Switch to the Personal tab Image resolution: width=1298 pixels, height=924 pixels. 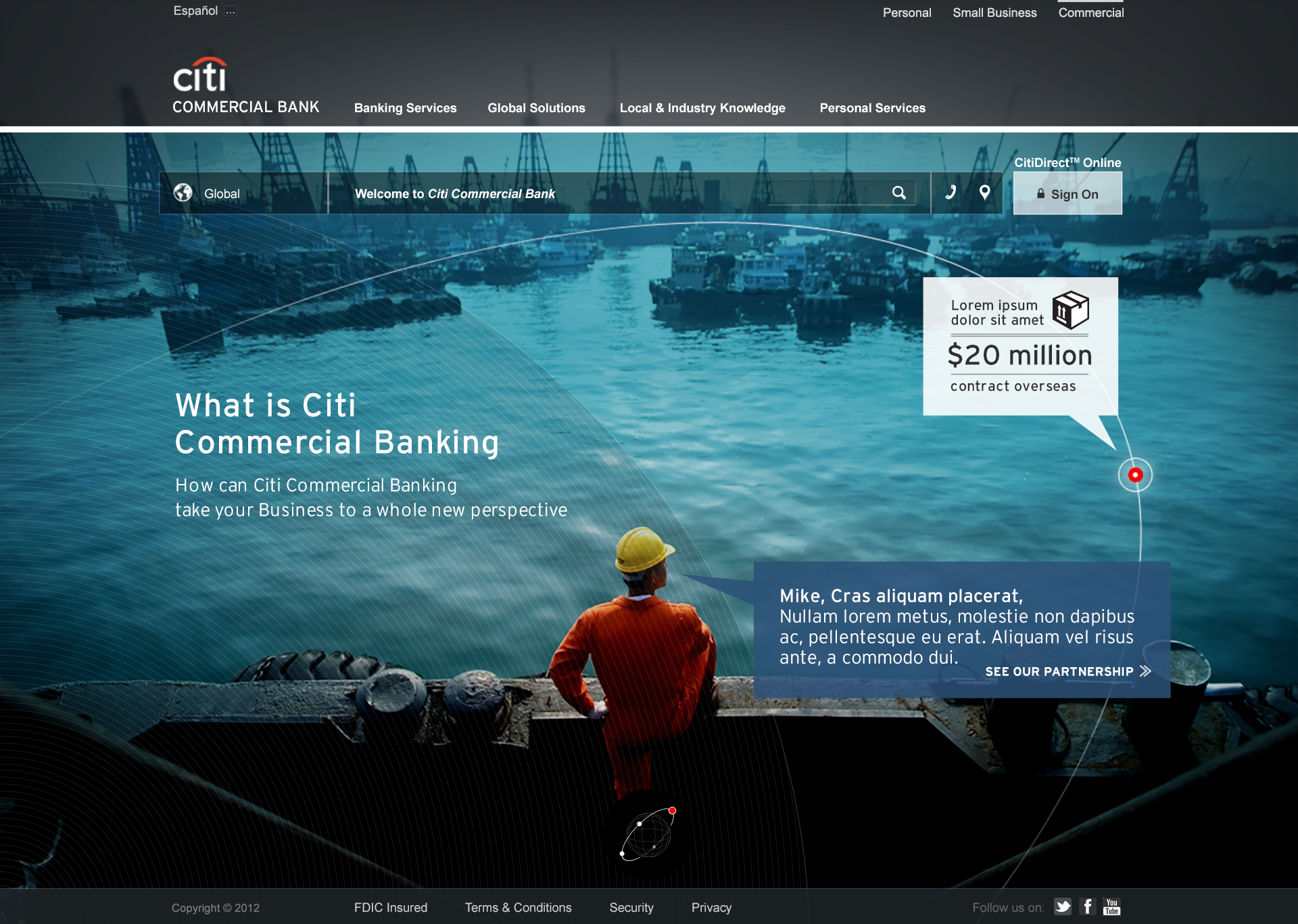click(x=907, y=13)
